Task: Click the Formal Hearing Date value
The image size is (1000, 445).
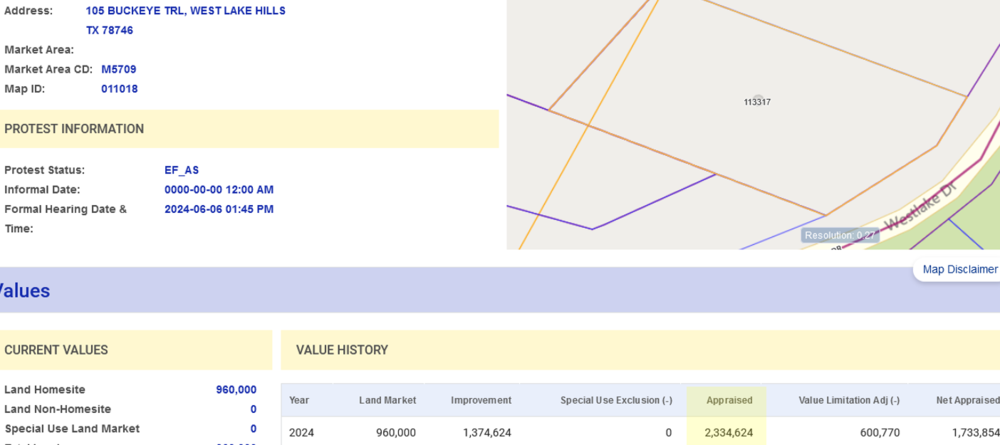Action: pyautogui.click(x=219, y=209)
